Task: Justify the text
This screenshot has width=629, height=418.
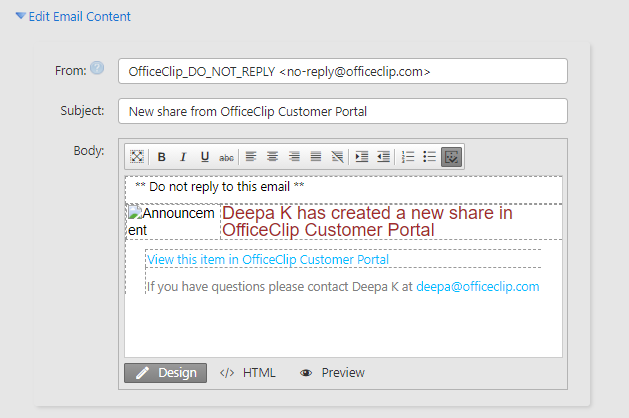Action: point(316,156)
